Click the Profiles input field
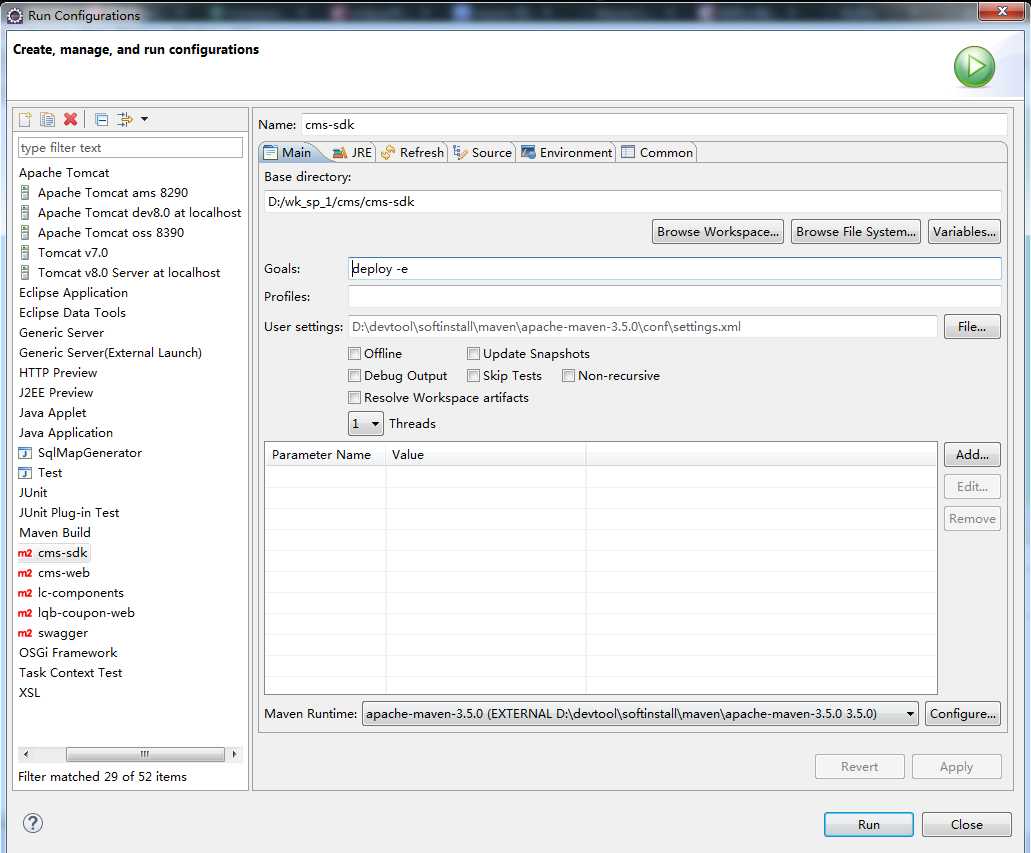Viewport: 1031px width, 853px height. 675,297
